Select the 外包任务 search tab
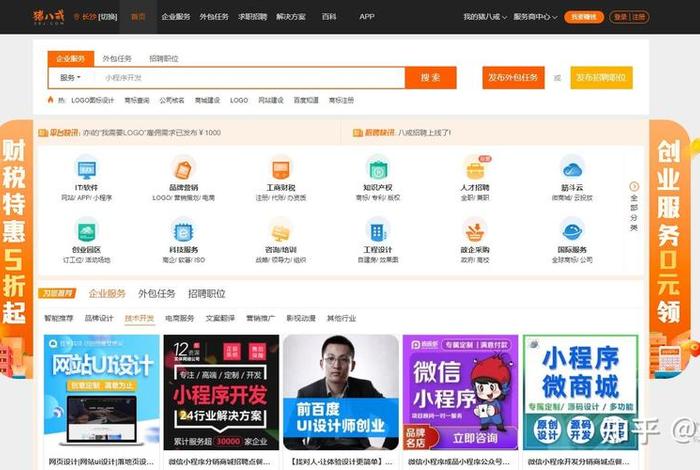 pyautogui.click(x=117, y=58)
